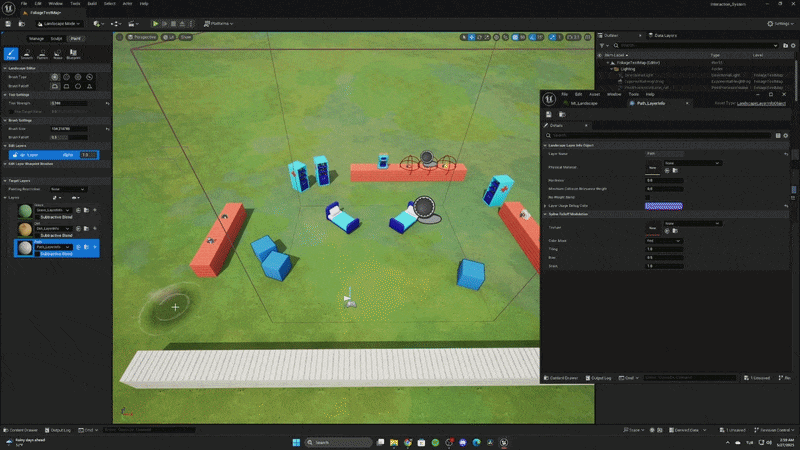Select the Smooth tool icon
Screen dimensions: 800x450
point(27,54)
